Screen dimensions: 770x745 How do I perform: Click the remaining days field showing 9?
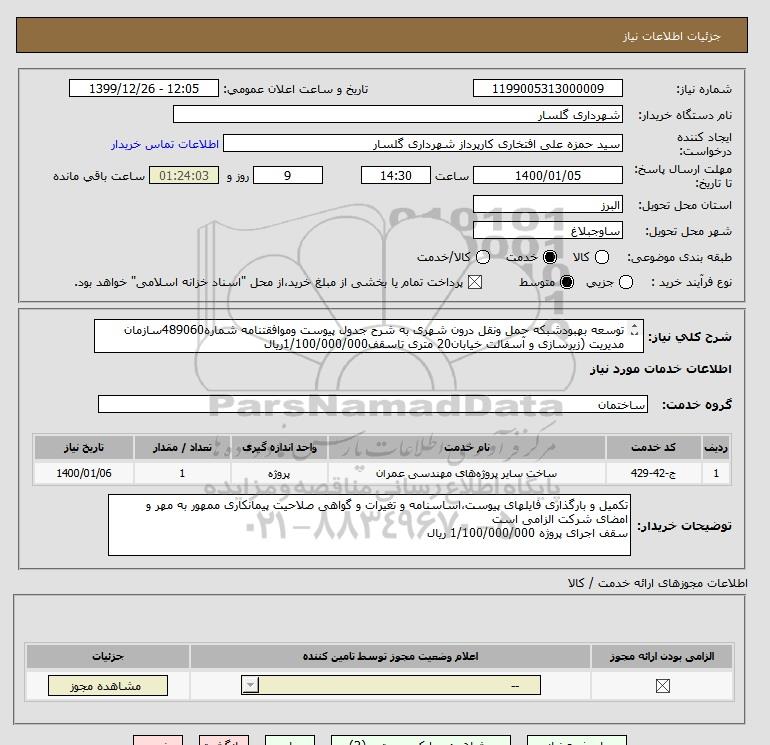point(288,175)
